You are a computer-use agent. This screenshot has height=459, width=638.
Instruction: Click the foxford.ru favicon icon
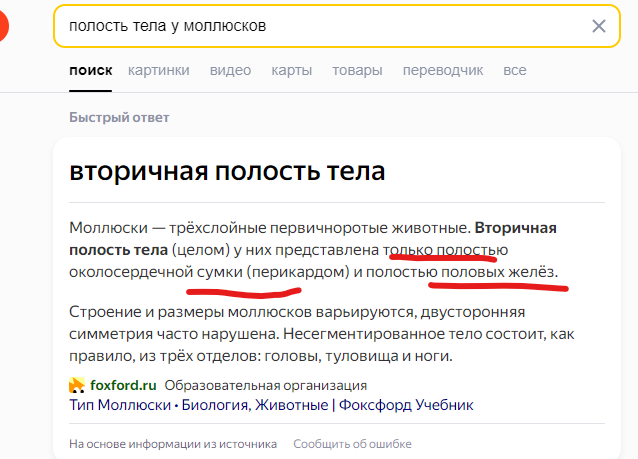[77, 385]
